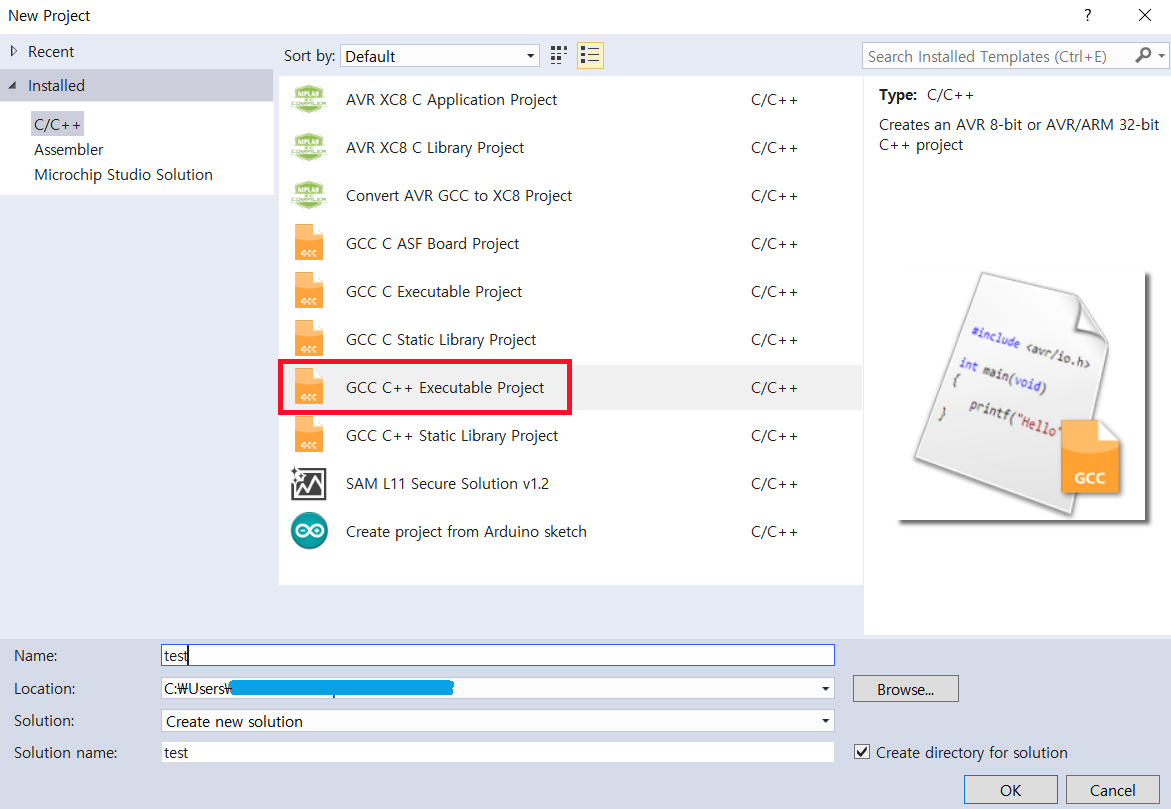The height and width of the screenshot is (809, 1171).
Task: Click the GCC C Executable Project icon
Action: point(308,291)
